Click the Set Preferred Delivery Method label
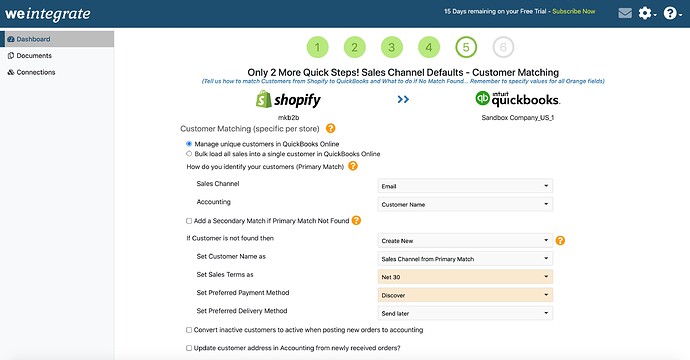 [242, 310]
